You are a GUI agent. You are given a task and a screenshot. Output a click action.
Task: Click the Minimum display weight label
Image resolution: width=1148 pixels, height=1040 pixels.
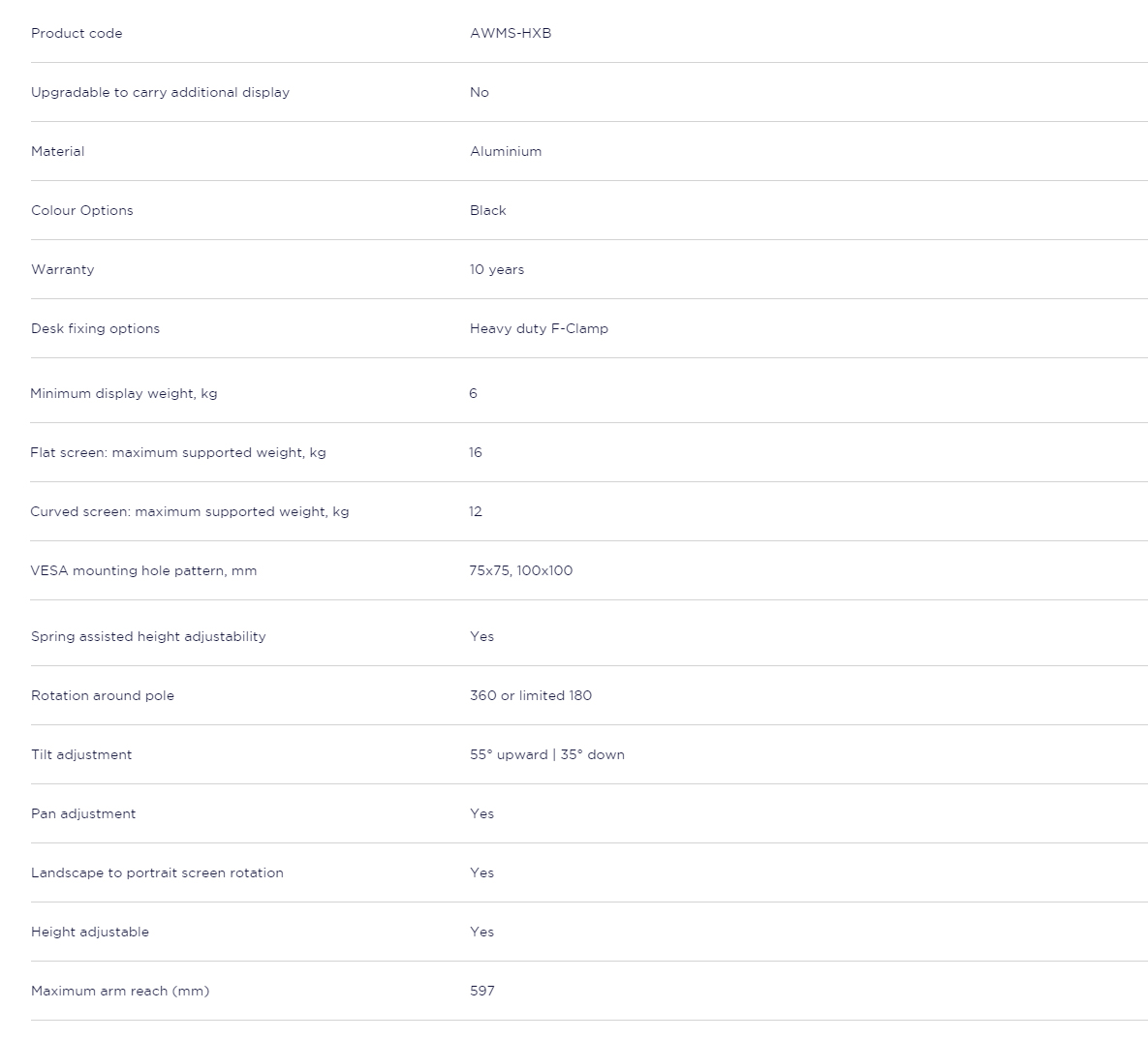[124, 394]
